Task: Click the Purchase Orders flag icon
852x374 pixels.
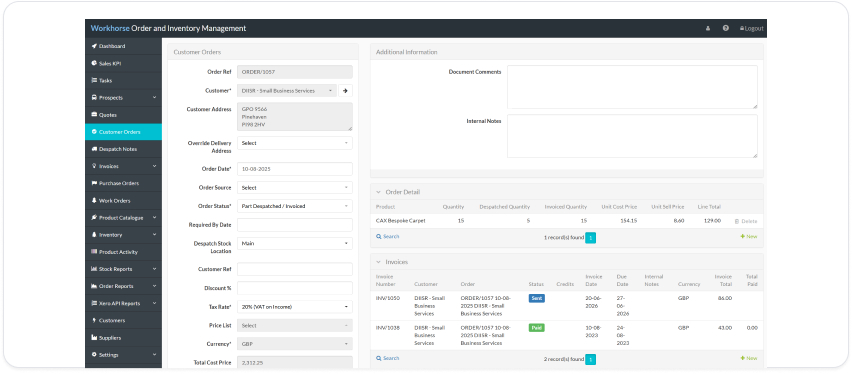Action: pos(94,183)
